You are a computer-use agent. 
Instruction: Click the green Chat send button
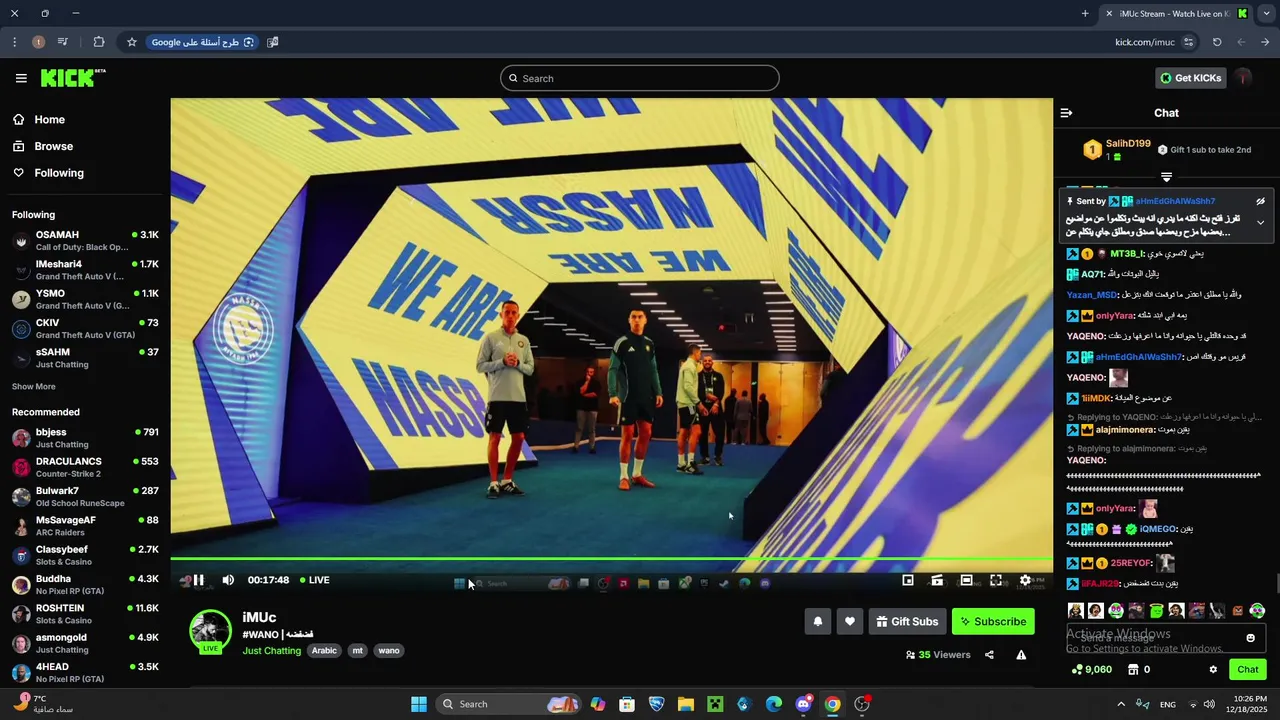(x=1248, y=670)
